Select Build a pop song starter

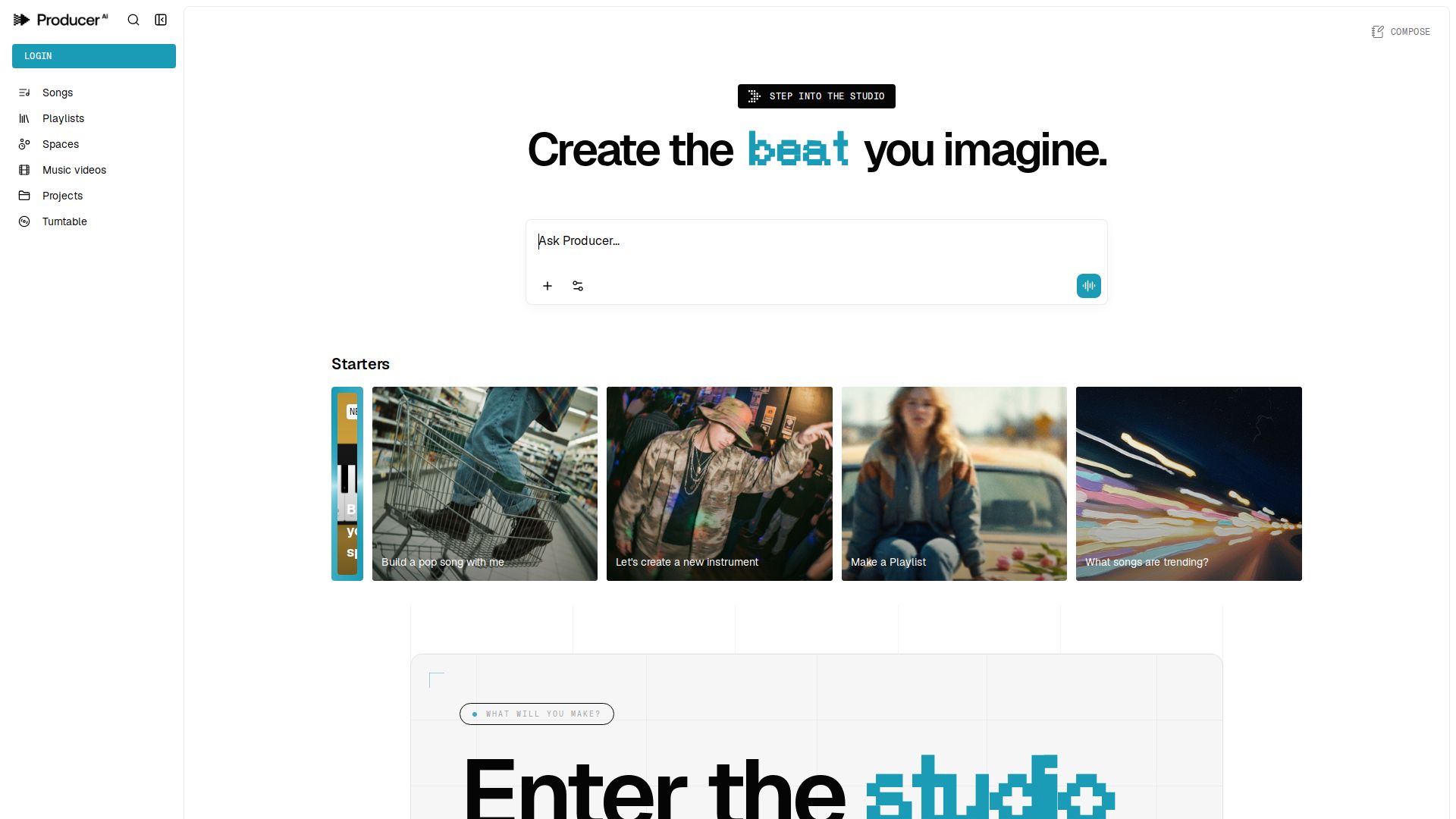click(485, 484)
